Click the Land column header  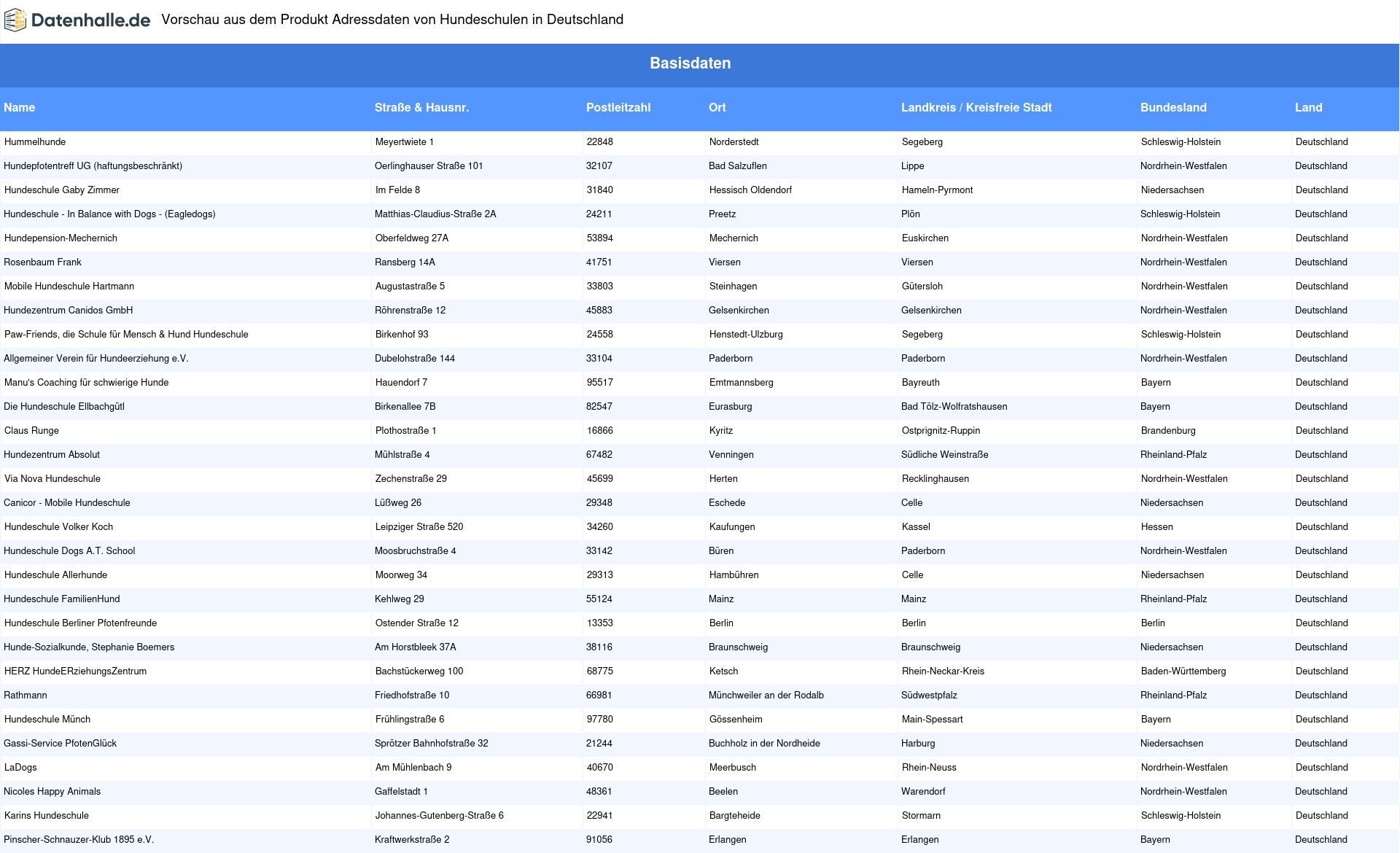tap(1309, 107)
